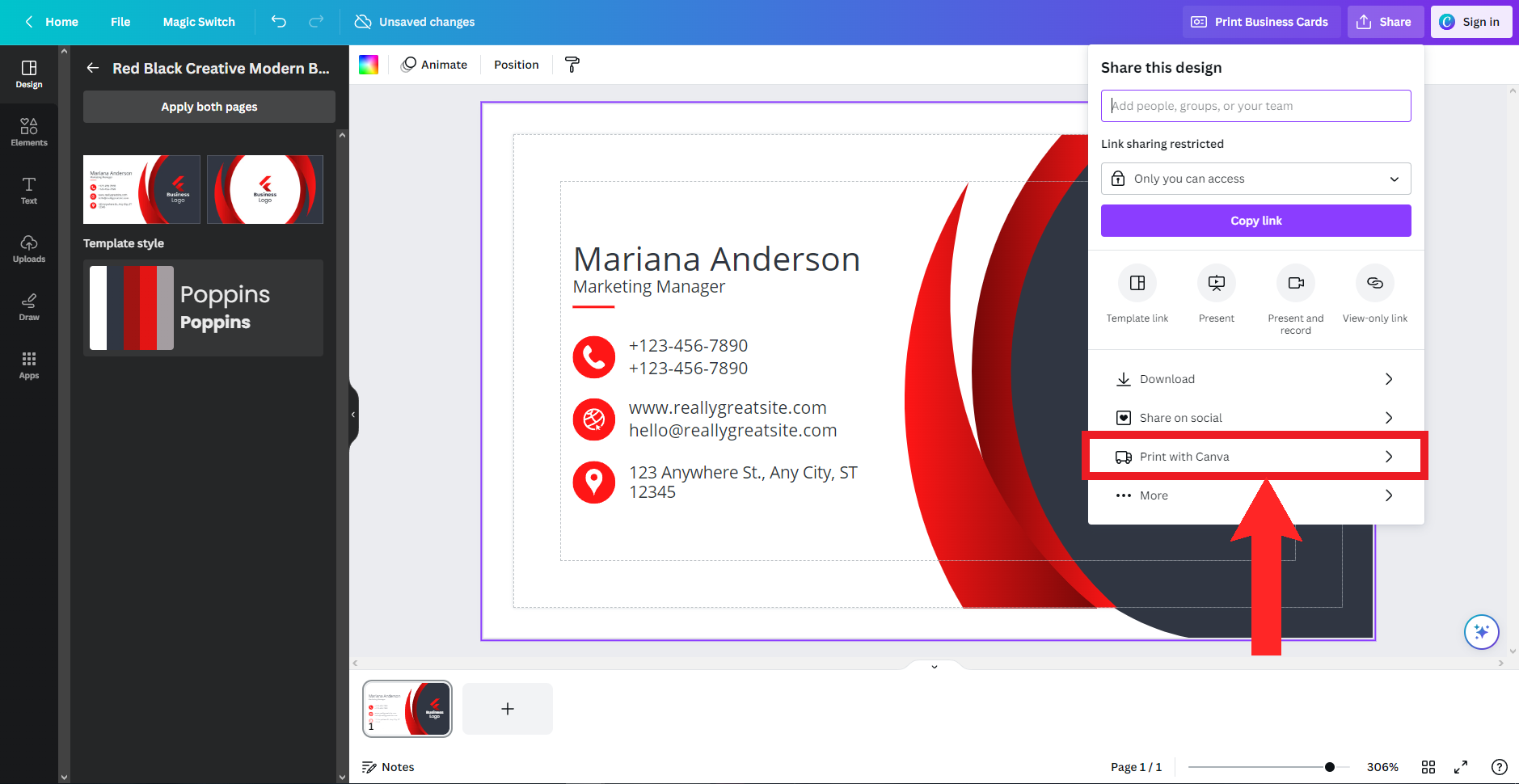1519x784 pixels.
Task: Open the View-only link option
Action: (x=1374, y=284)
